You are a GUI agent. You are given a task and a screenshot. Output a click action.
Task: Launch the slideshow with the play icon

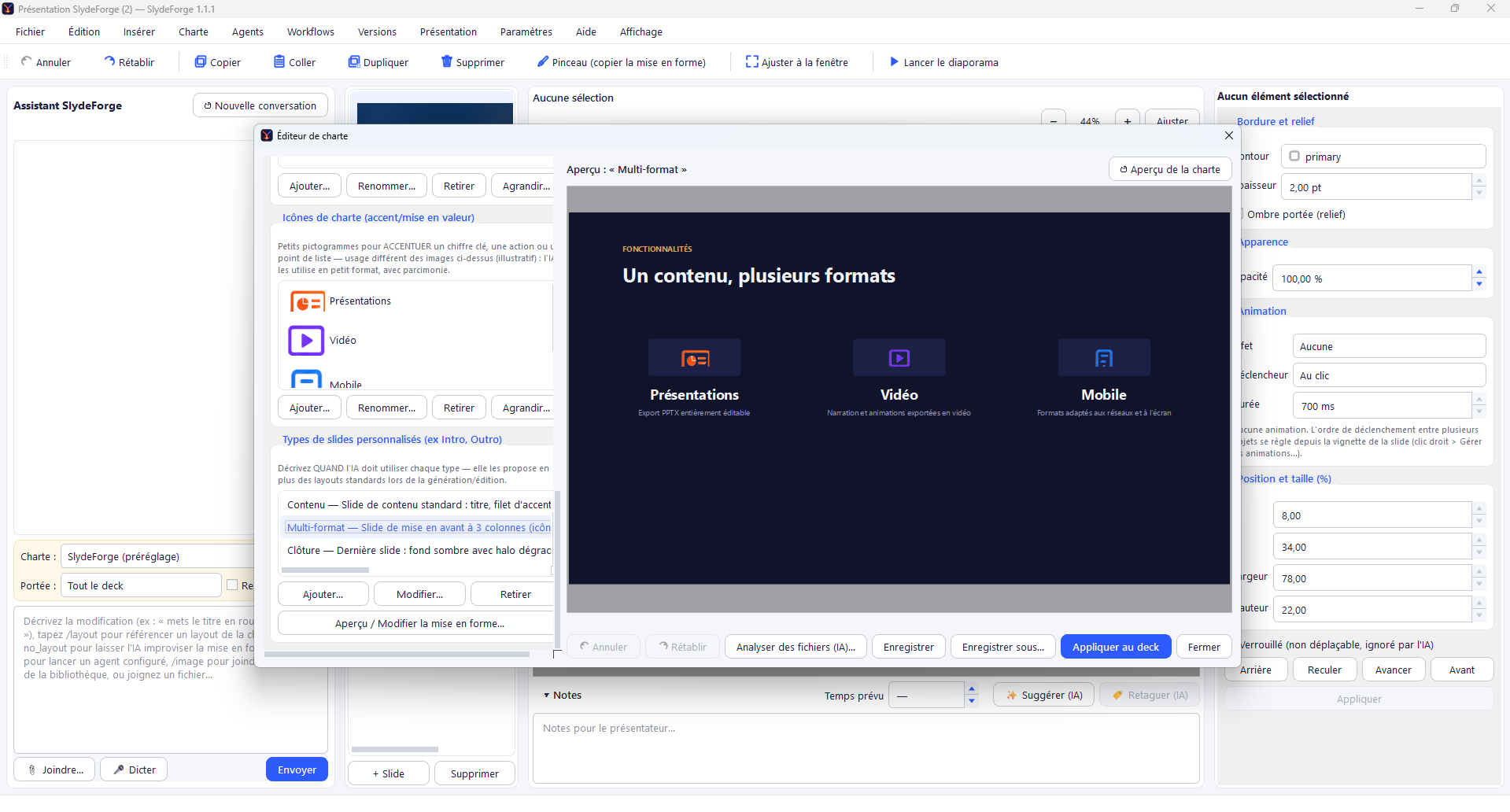(894, 61)
